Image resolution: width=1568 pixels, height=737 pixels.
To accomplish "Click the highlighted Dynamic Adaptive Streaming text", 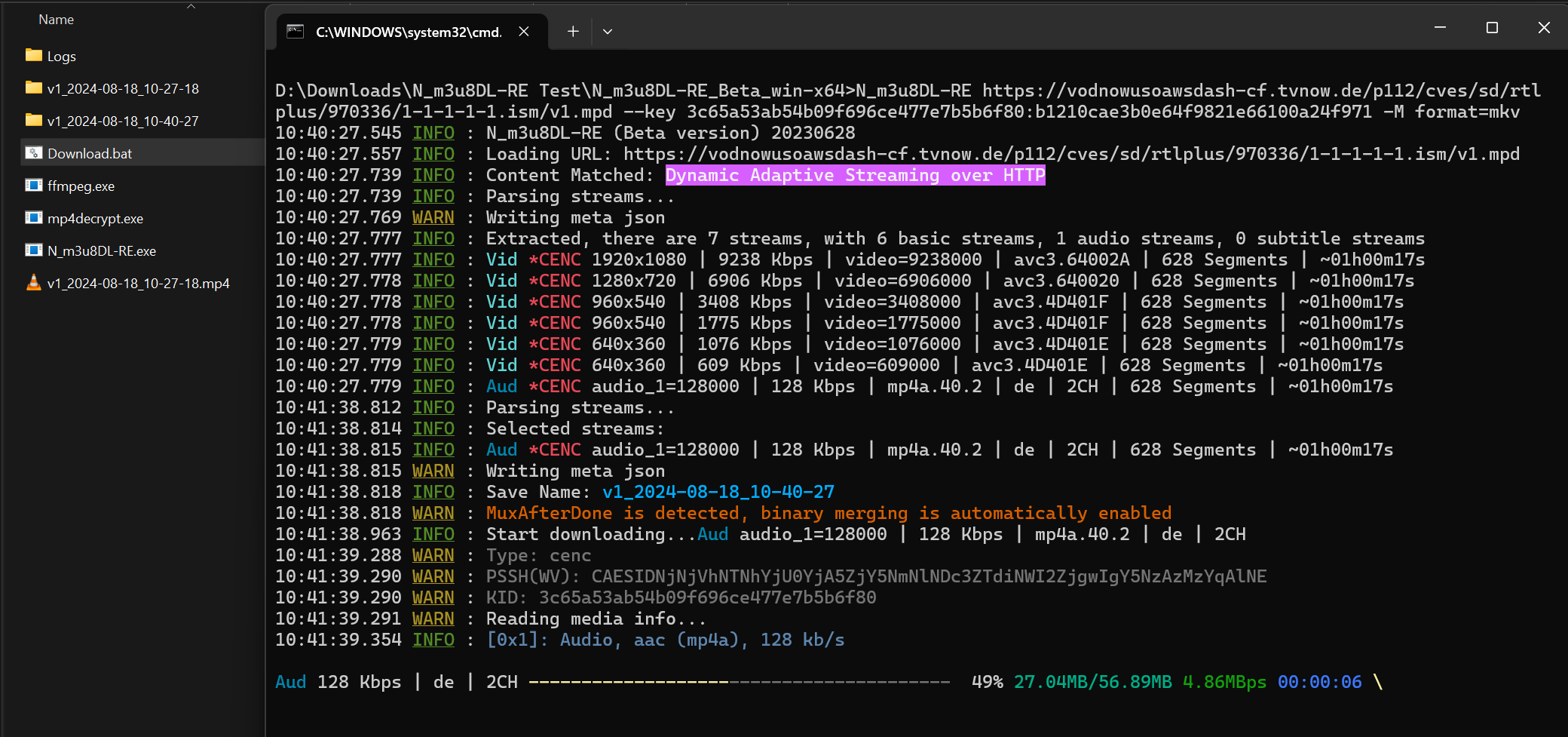I will [855, 175].
